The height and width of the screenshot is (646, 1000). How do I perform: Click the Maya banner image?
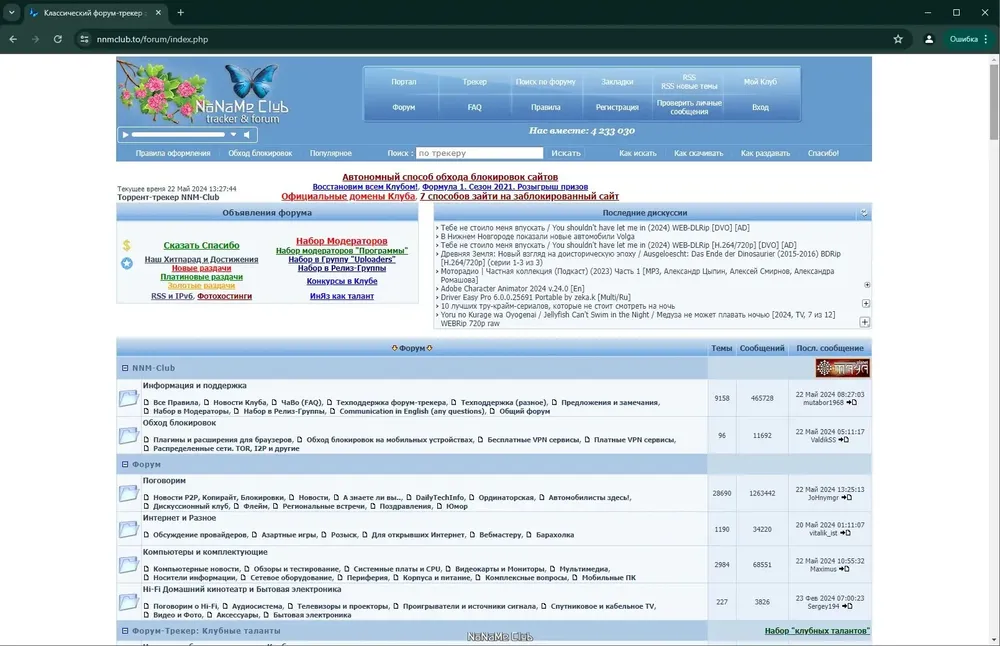[842, 368]
